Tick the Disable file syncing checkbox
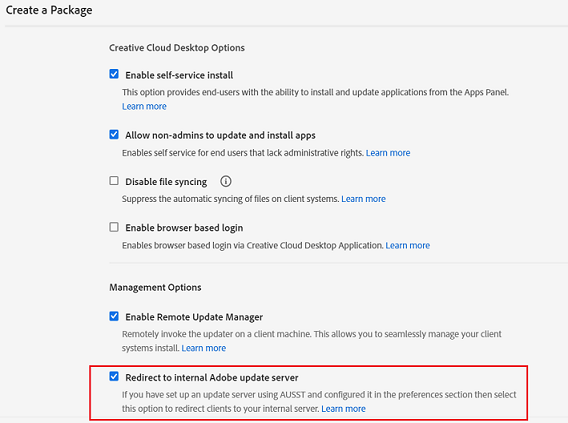The width and height of the screenshot is (568, 423). [114, 181]
